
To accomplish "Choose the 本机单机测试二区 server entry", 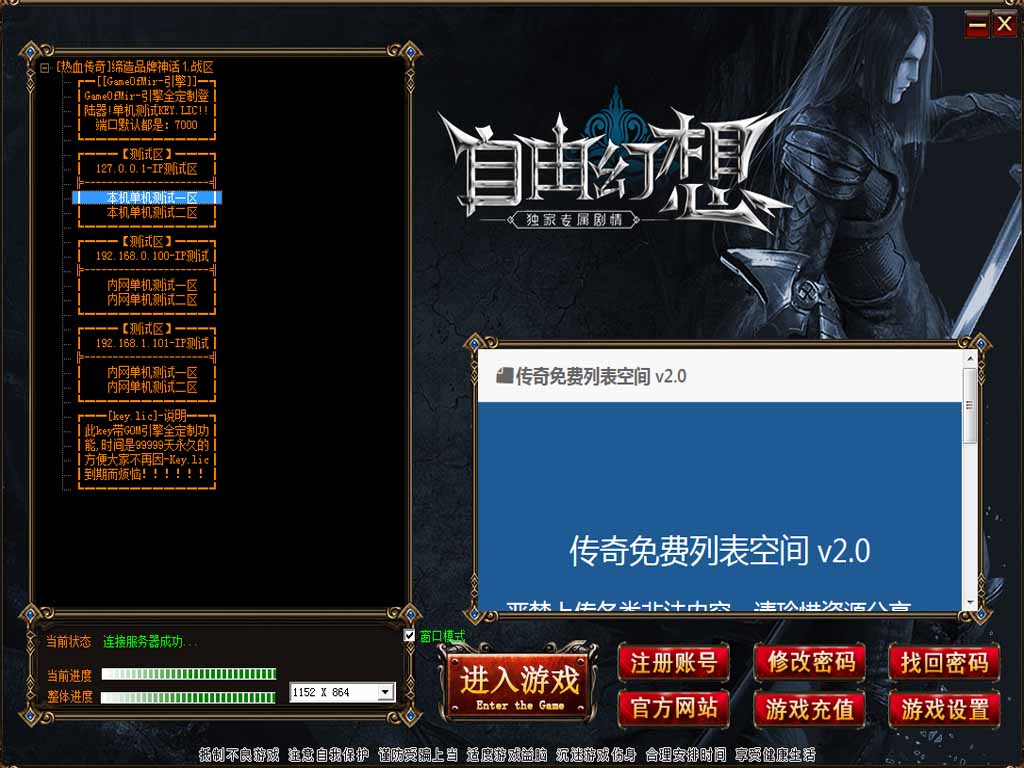I will tap(152, 213).
